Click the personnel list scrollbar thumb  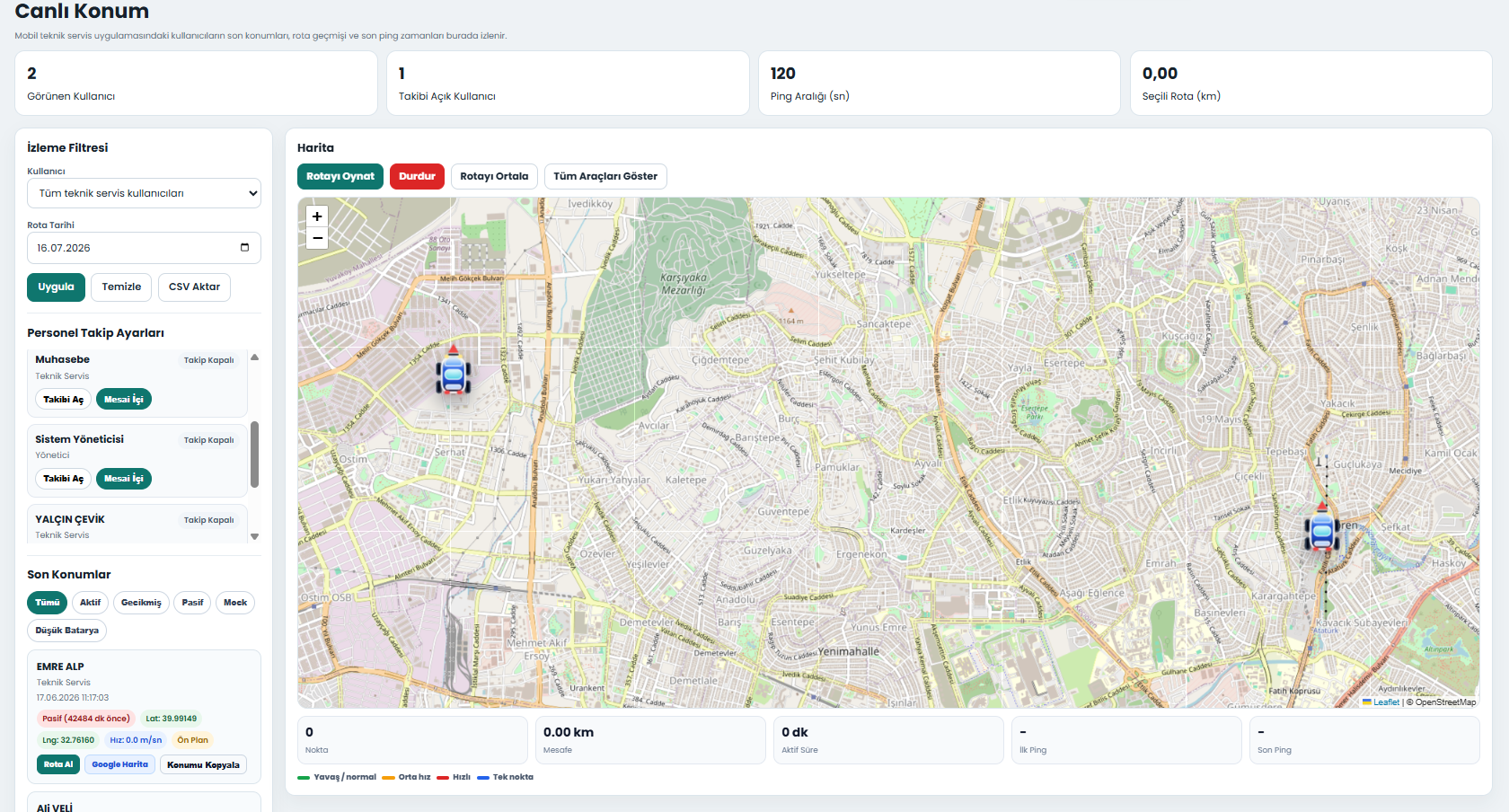click(254, 455)
